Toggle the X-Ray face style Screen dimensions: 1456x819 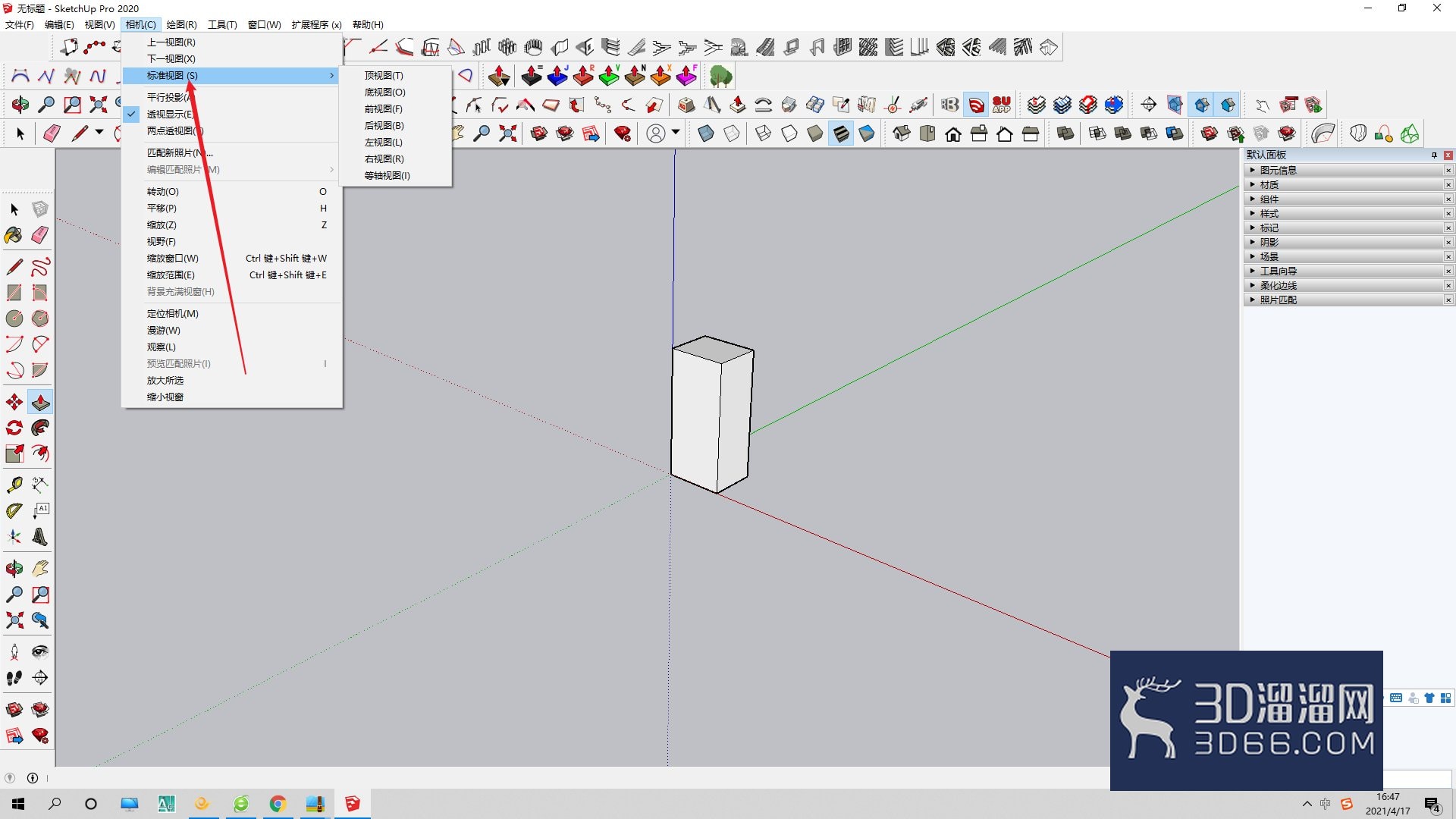(706, 133)
